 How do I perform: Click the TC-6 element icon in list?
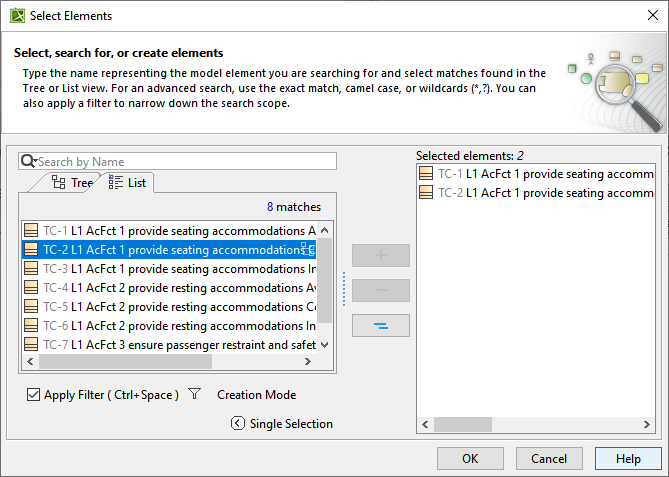click(31, 326)
